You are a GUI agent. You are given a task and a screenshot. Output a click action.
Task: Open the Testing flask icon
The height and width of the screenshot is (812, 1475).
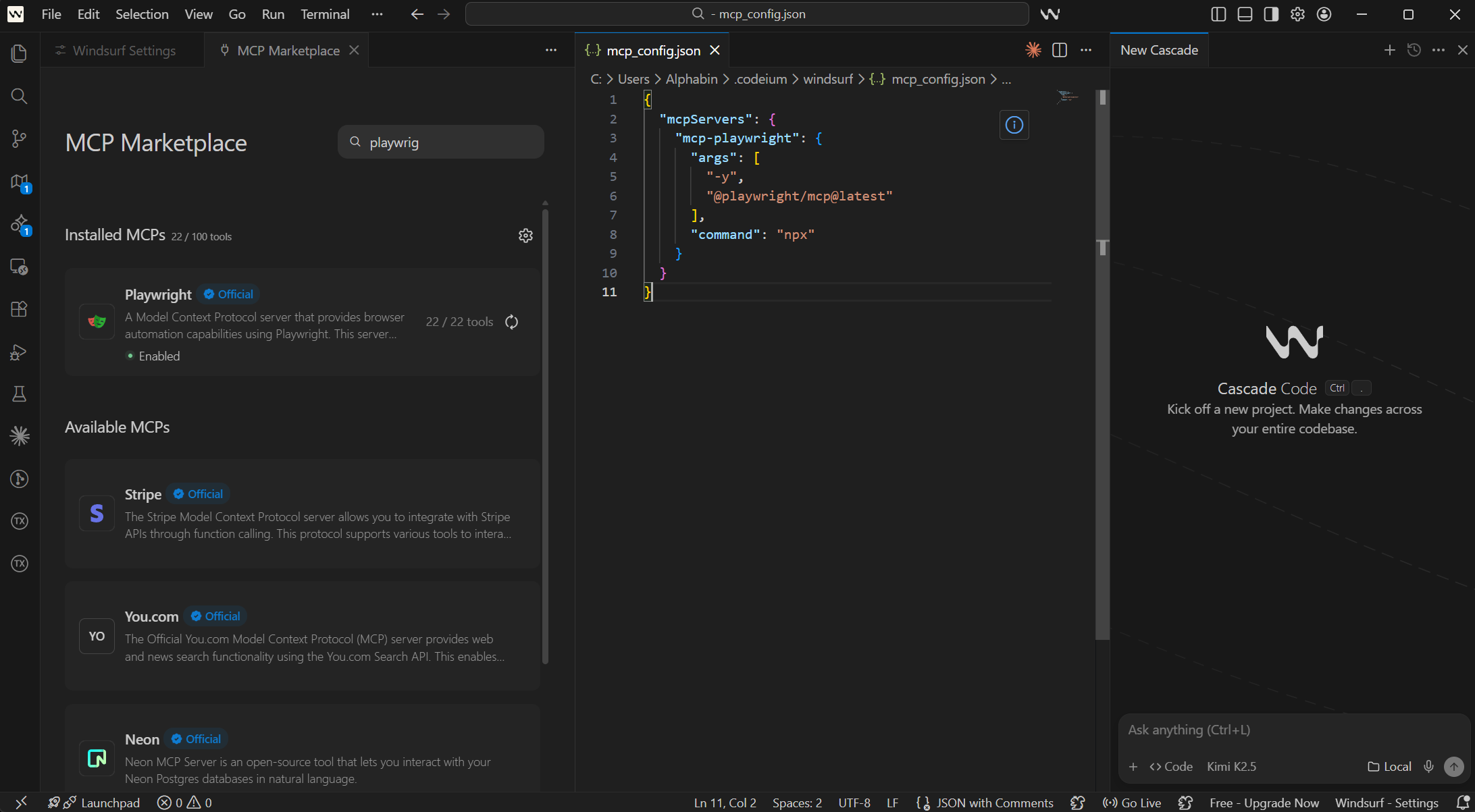[19, 394]
